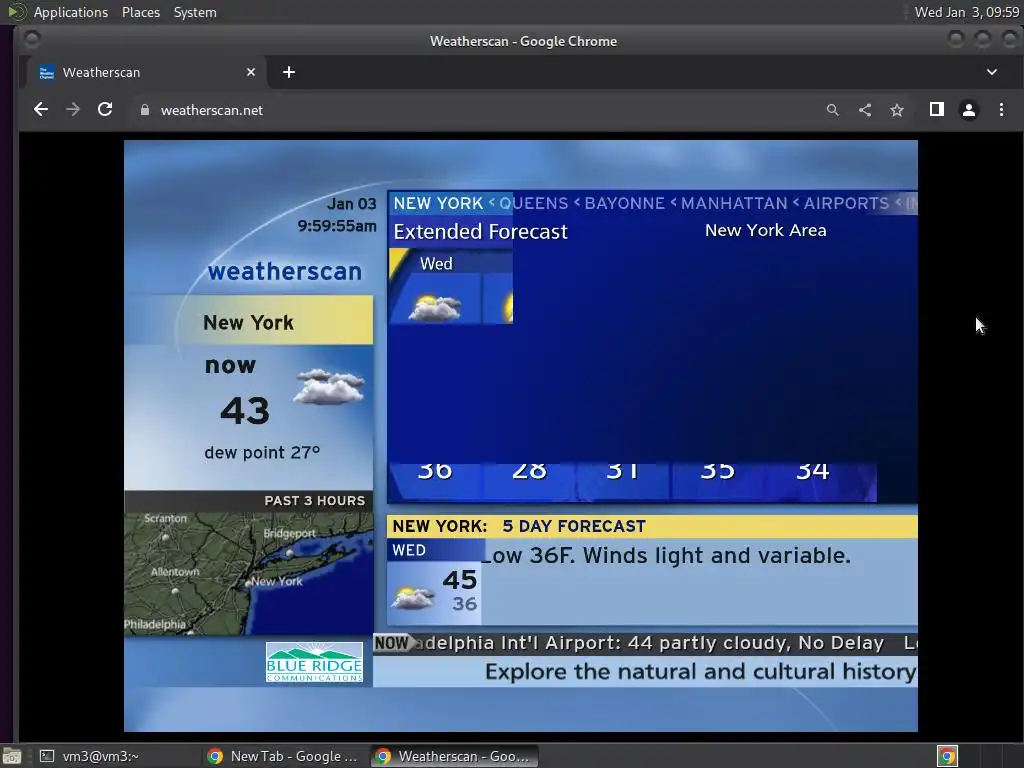
Task: Click the window menu button in Chrome title bar
Action: point(31,40)
